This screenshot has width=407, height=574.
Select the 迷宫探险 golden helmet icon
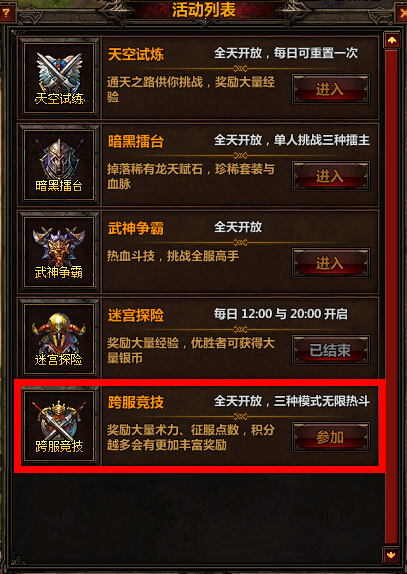(x=59, y=339)
